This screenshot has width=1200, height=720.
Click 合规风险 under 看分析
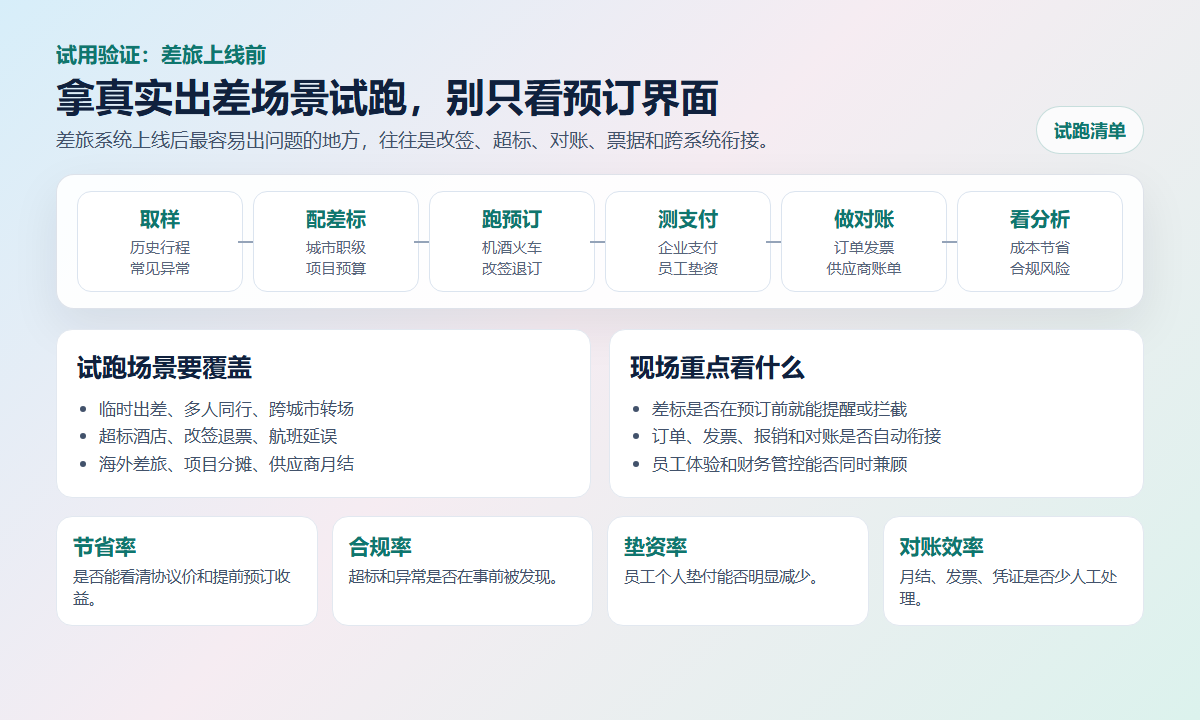tap(1040, 269)
